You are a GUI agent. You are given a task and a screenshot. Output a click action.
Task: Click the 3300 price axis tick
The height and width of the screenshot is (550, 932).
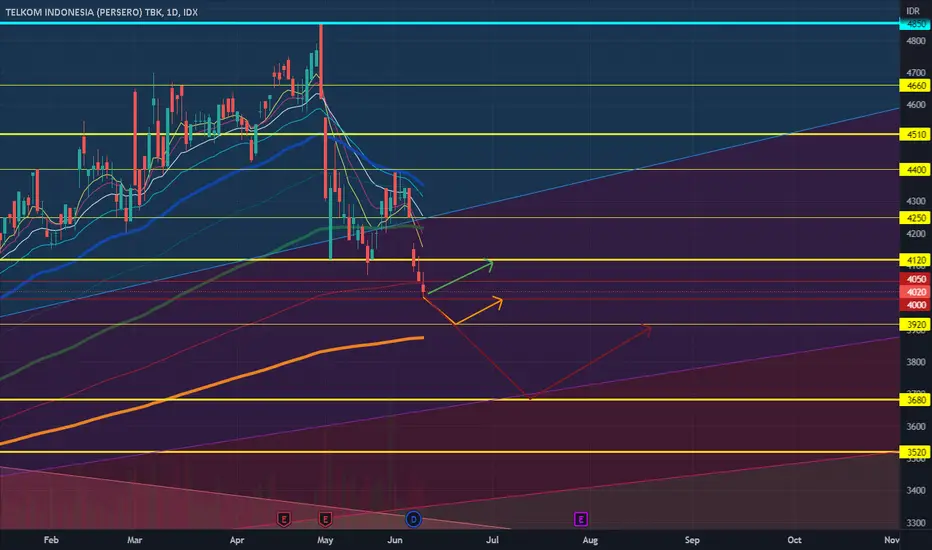[x=916, y=523]
